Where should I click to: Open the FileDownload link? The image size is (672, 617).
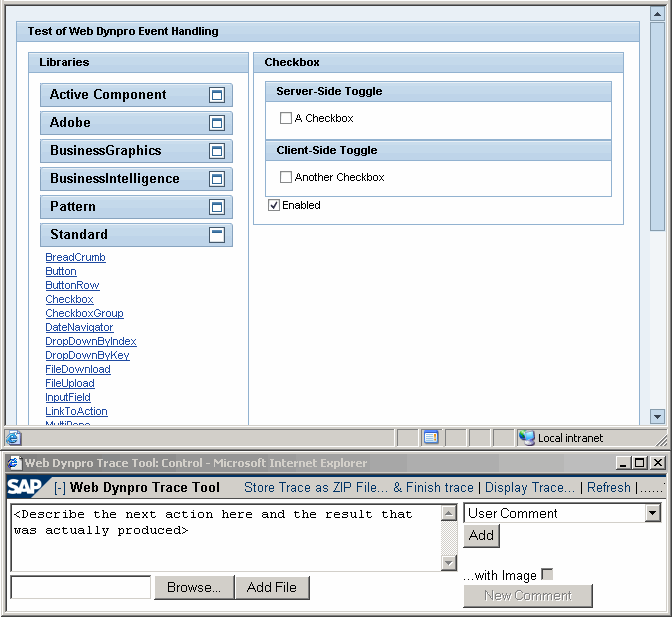[x=78, y=369]
